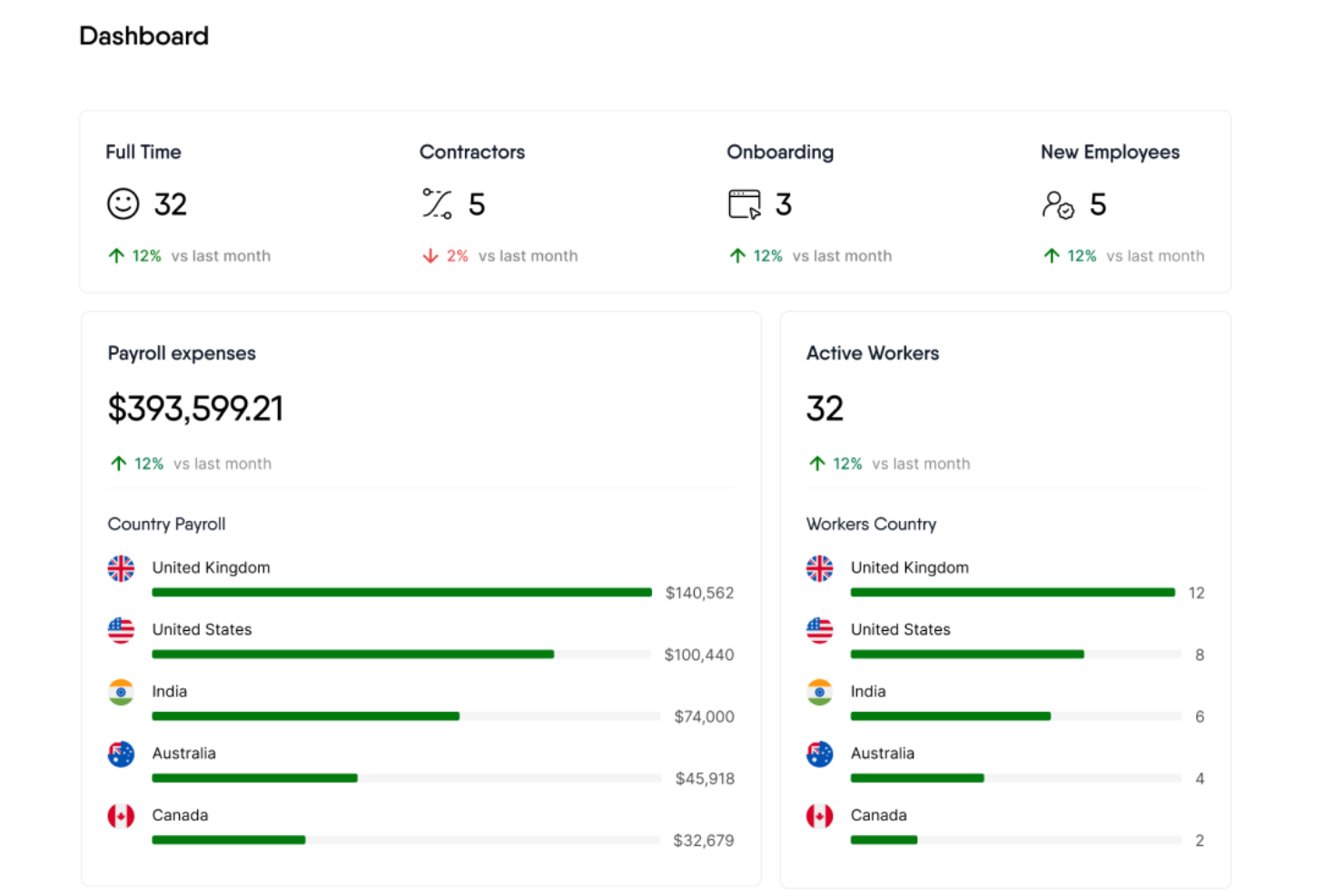Click the Onboarding 12% change indicator
Screen dimensions: 1344x896
[767, 256]
